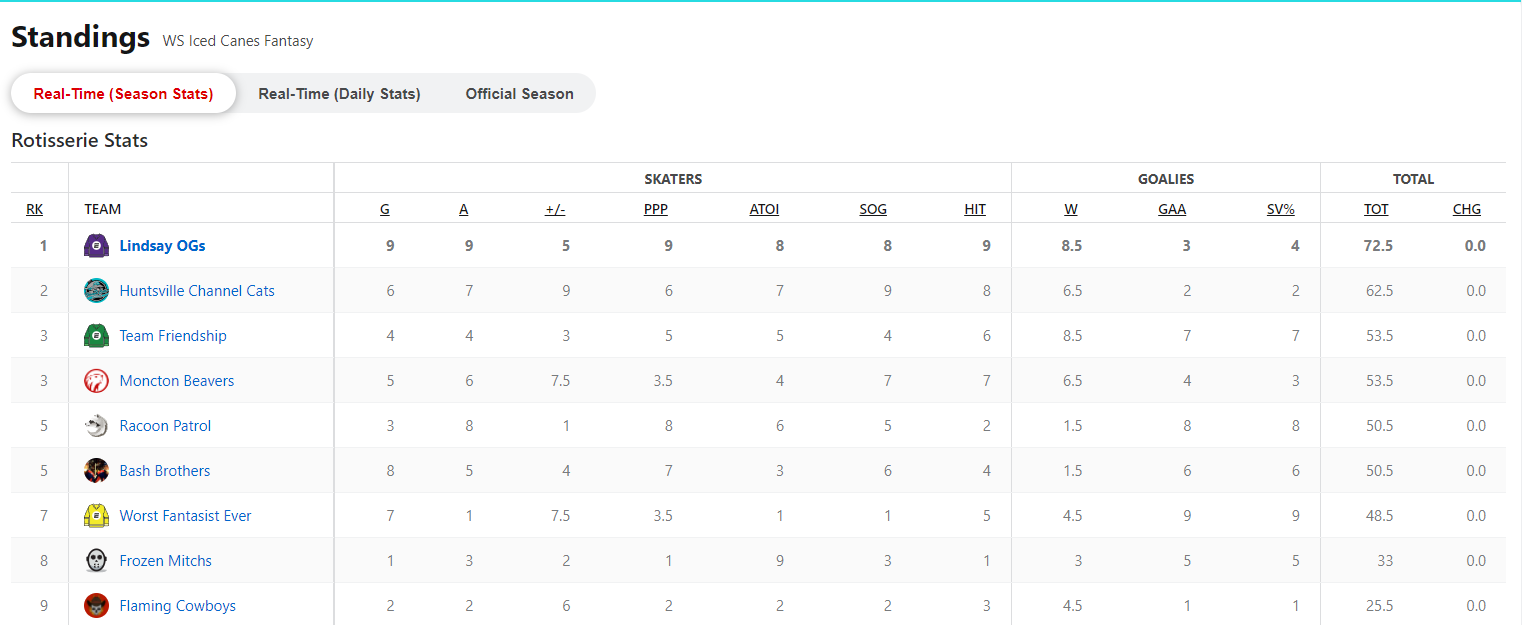This screenshot has height=625, width=1522.
Task: Sort by the SV% goalie column
Action: [x=1281, y=209]
